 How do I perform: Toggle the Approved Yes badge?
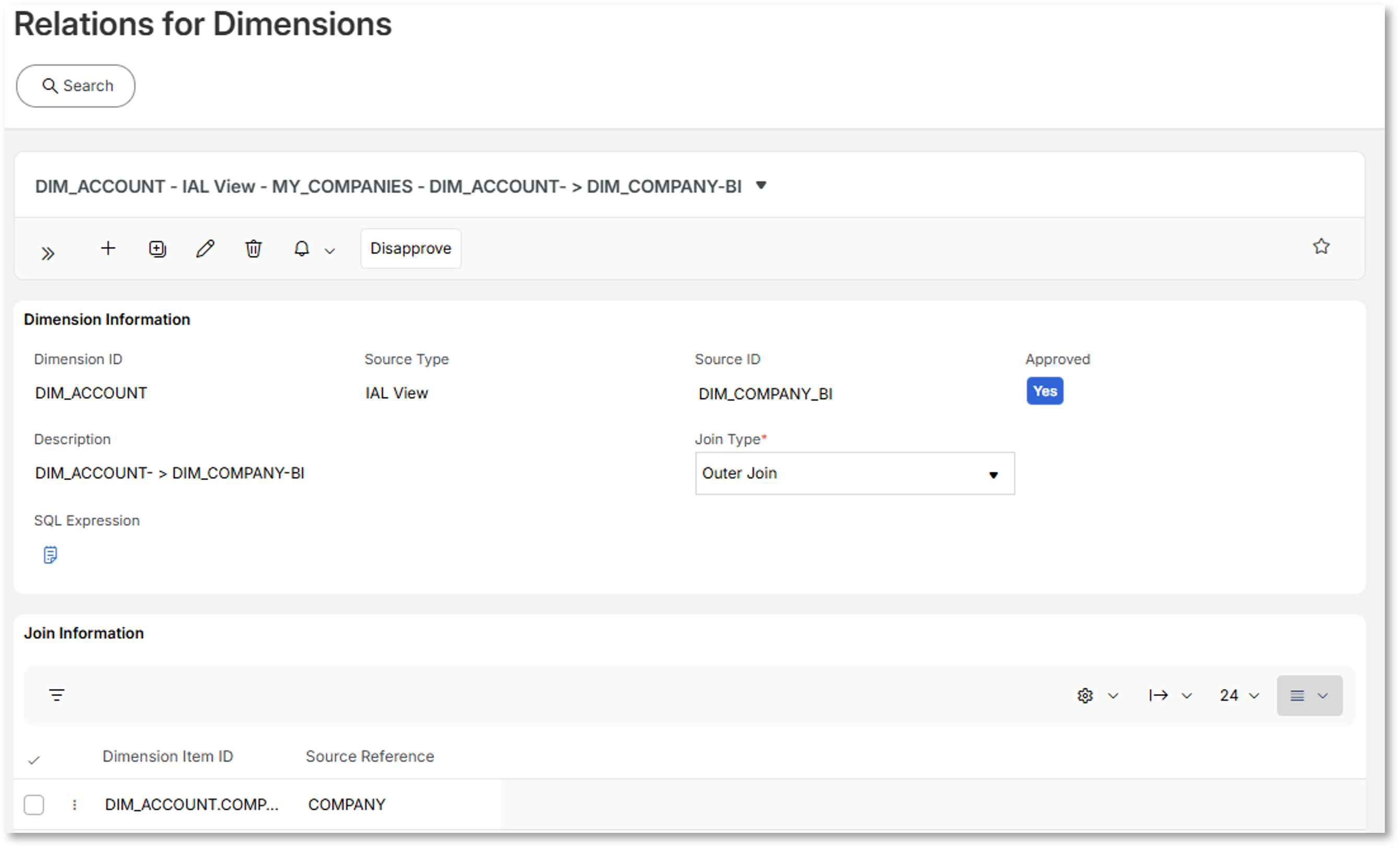(1045, 391)
